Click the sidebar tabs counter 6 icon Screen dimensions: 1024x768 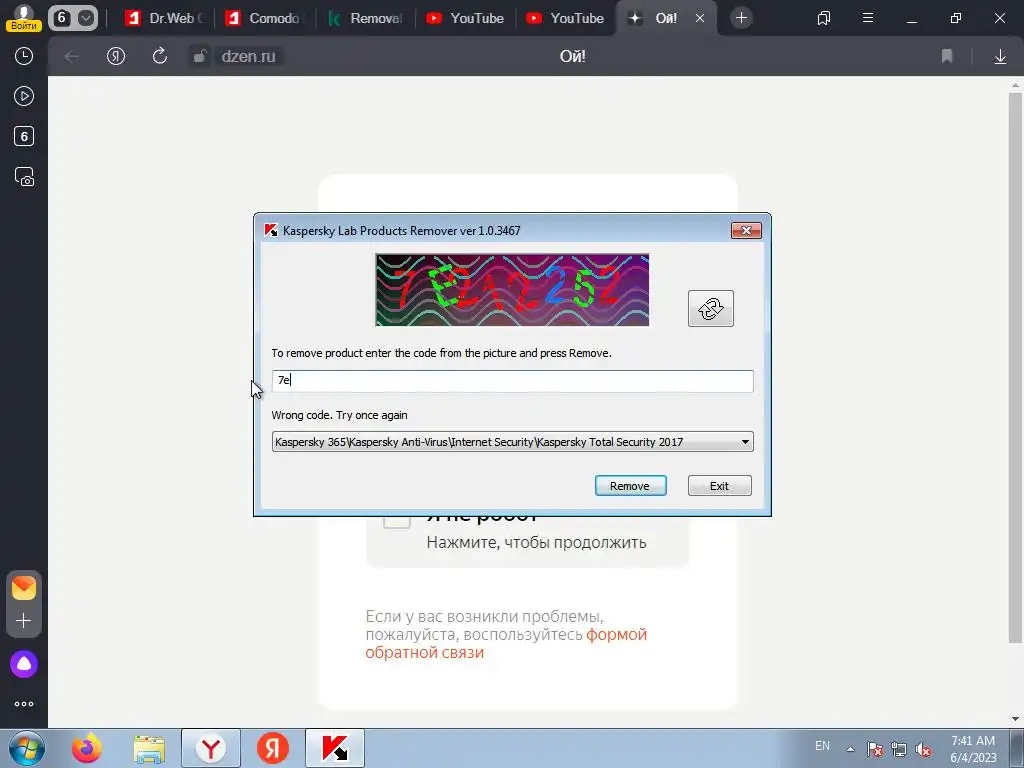point(24,136)
